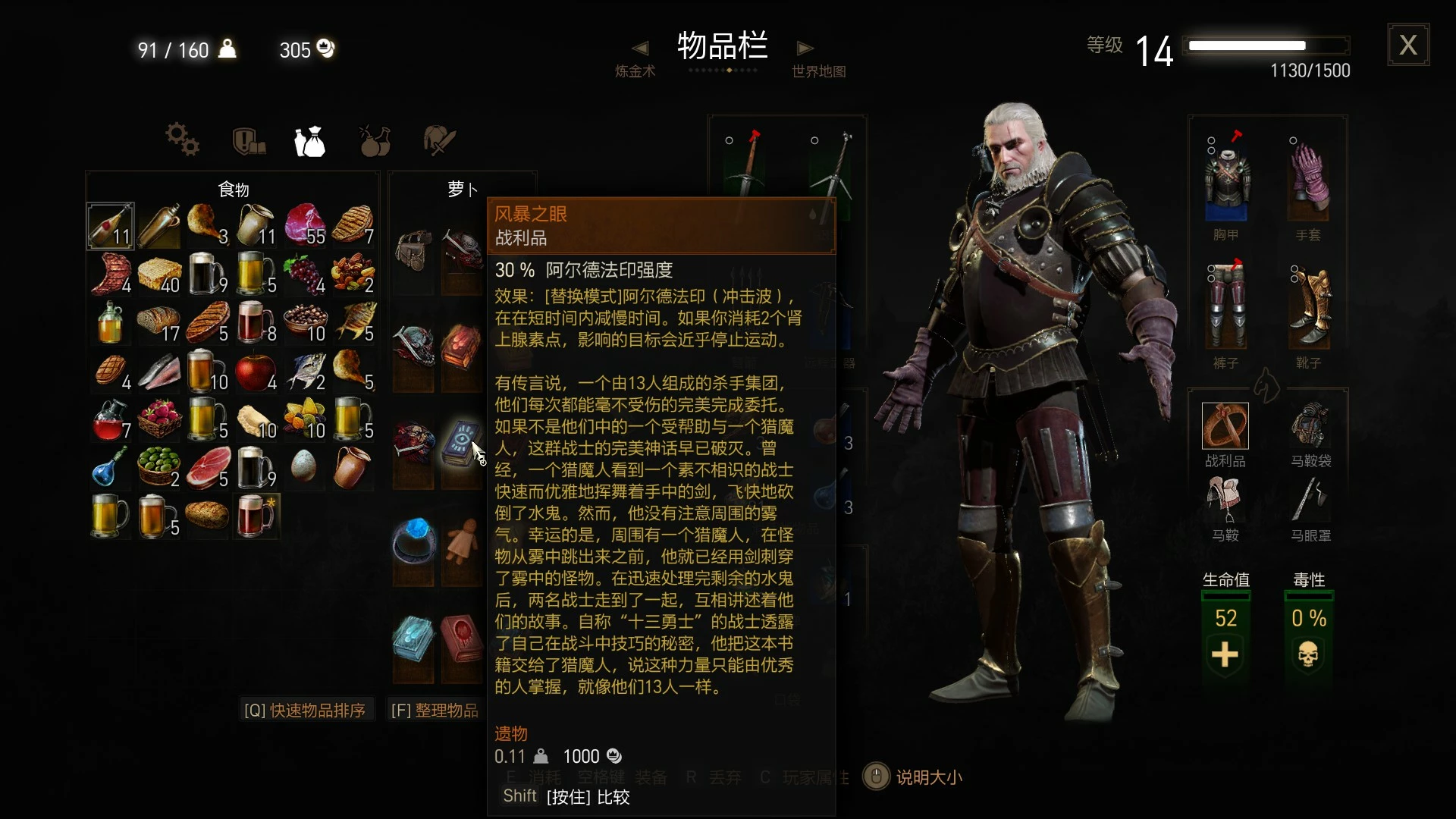
Task: Open the 世界地图 world map tab
Action: [x=819, y=71]
